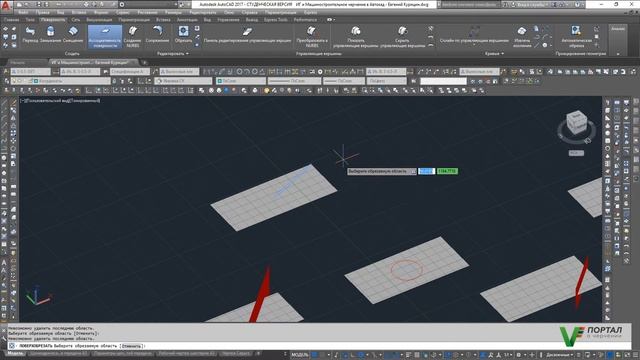Image resolution: width=640 pixels, height=360 pixels.
Task: Open Сплайн по управляющим вершинам dropdown
Action: (x=474, y=36)
